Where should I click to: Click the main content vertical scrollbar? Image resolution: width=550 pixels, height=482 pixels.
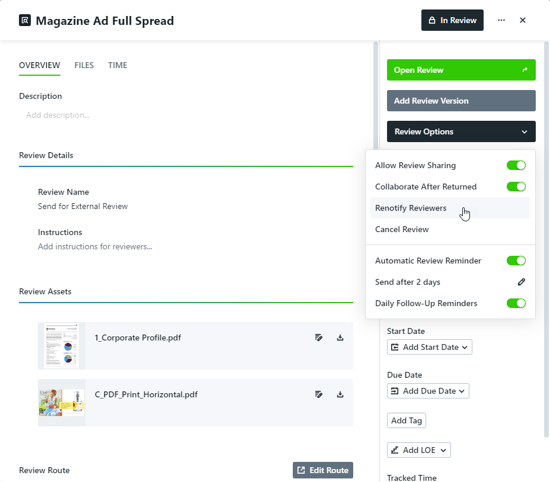click(x=376, y=95)
